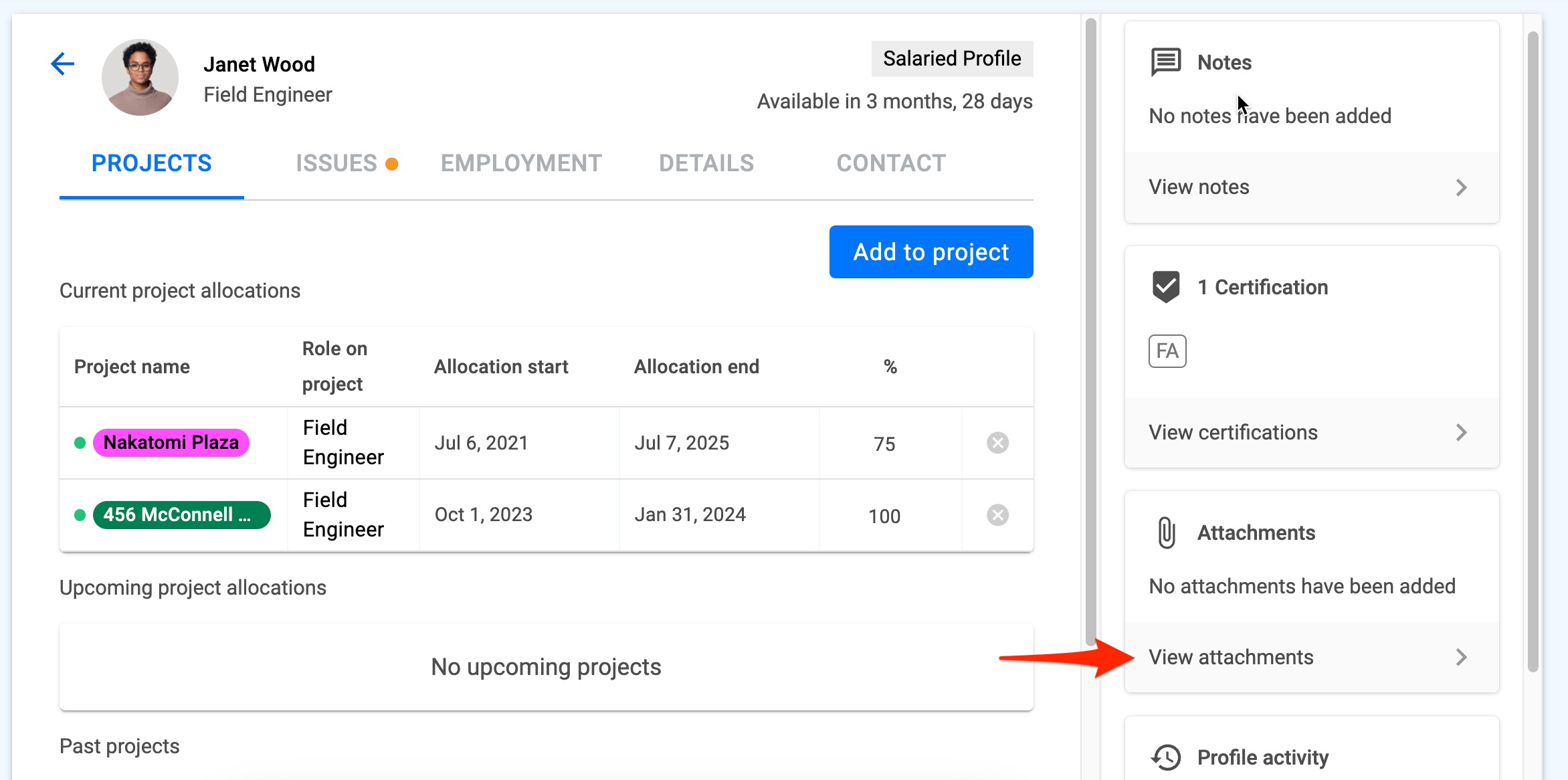Remove the Nakatomi Plaza allocation

pos(997,443)
